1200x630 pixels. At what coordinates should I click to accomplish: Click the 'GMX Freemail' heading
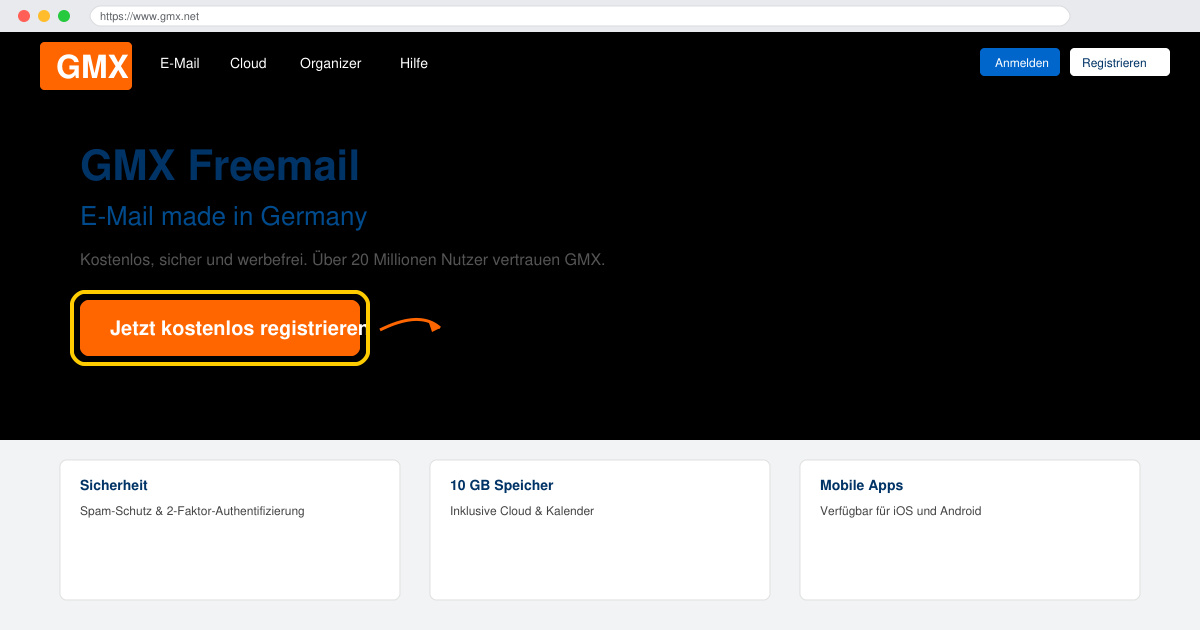[220, 165]
